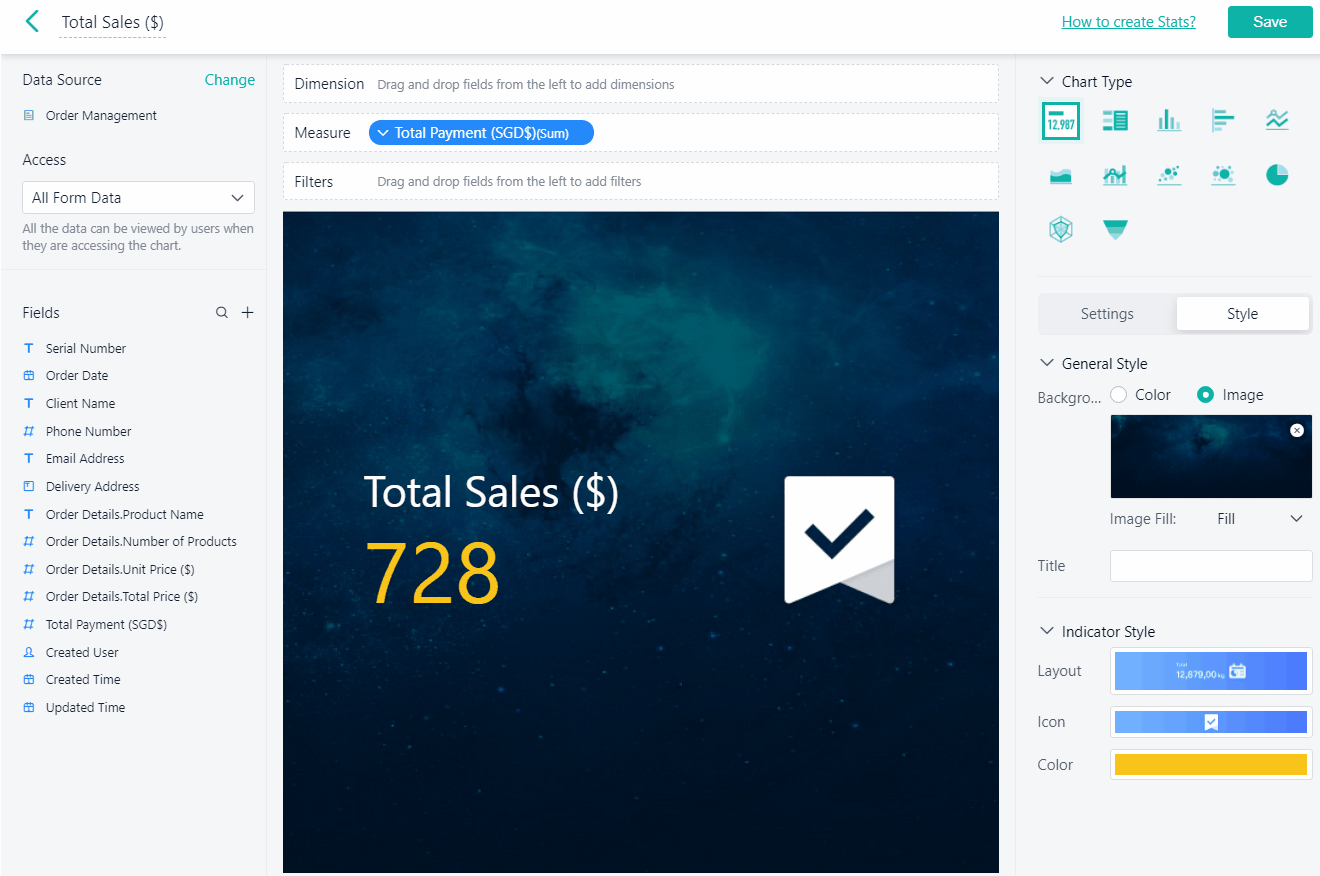The image size is (1320, 876).
Task: Select the radar chart type
Action: pyautogui.click(x=1061, y=230)
